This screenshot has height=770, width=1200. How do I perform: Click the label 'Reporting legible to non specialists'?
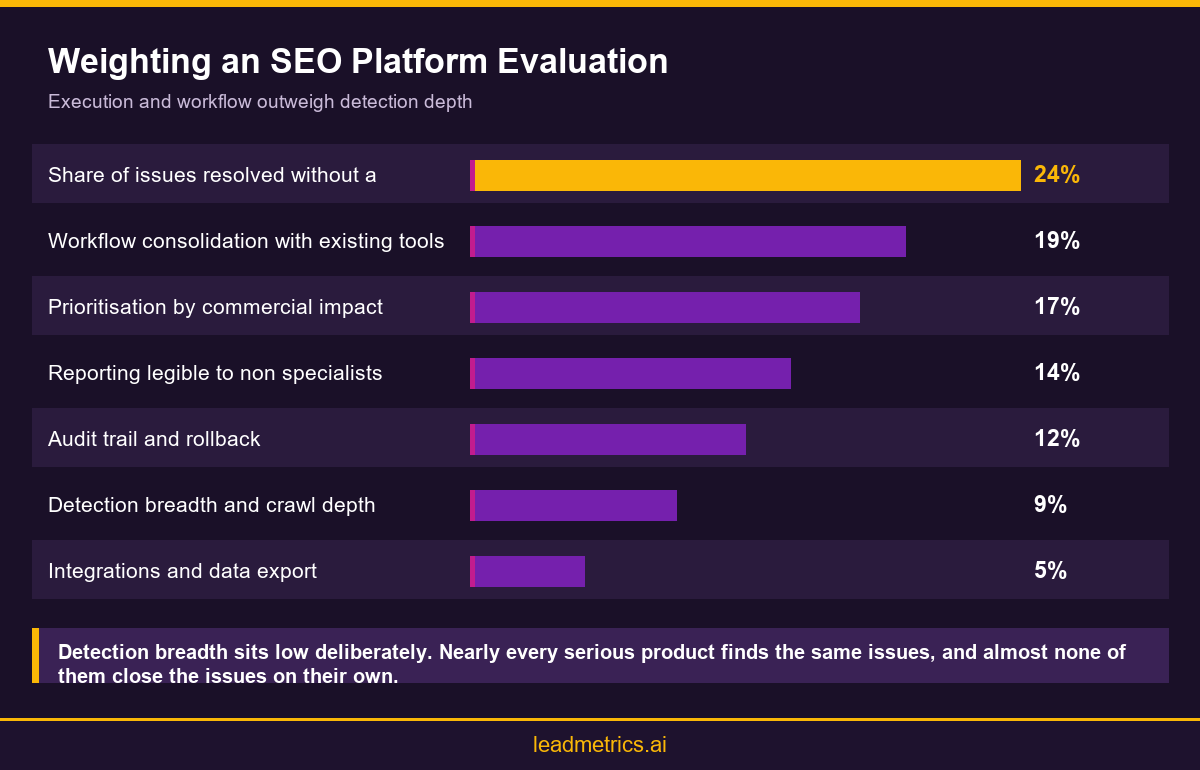tap(215, 373)
